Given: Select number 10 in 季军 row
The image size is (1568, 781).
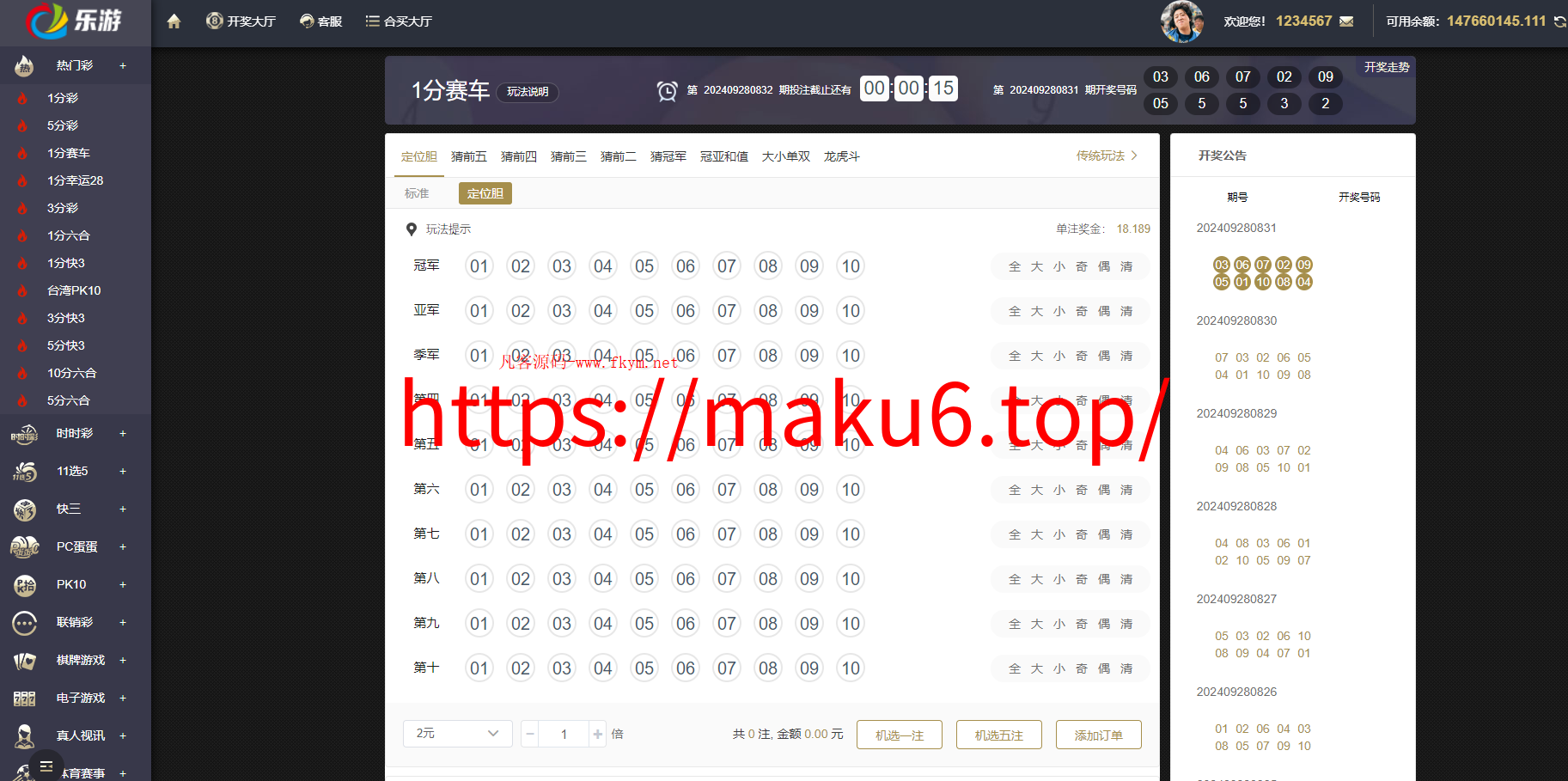Looking at the screenshot, I should [x=851, y=356].
